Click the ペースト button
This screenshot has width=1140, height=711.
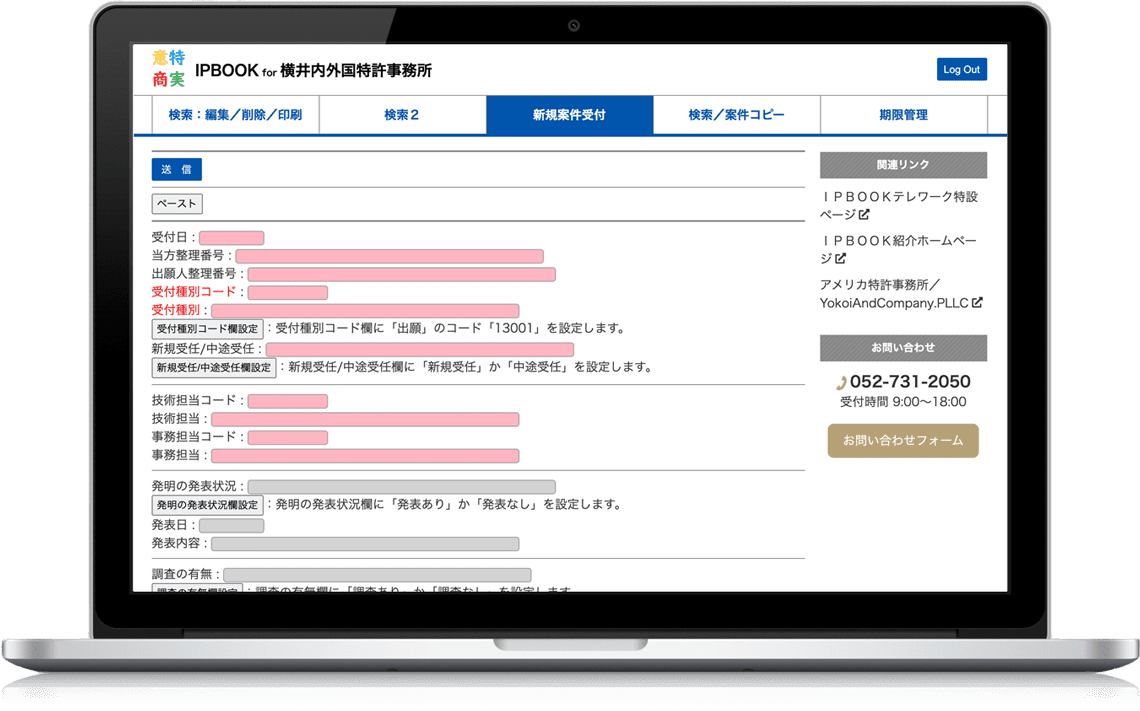[176, 203]
